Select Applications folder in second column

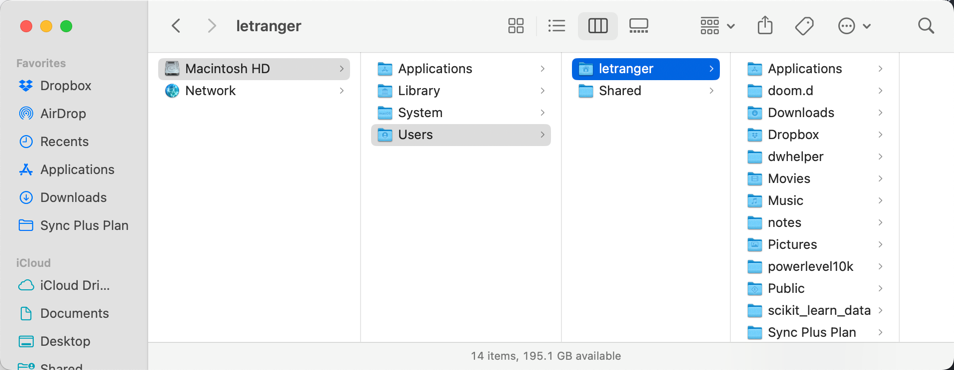coord(461,69)
